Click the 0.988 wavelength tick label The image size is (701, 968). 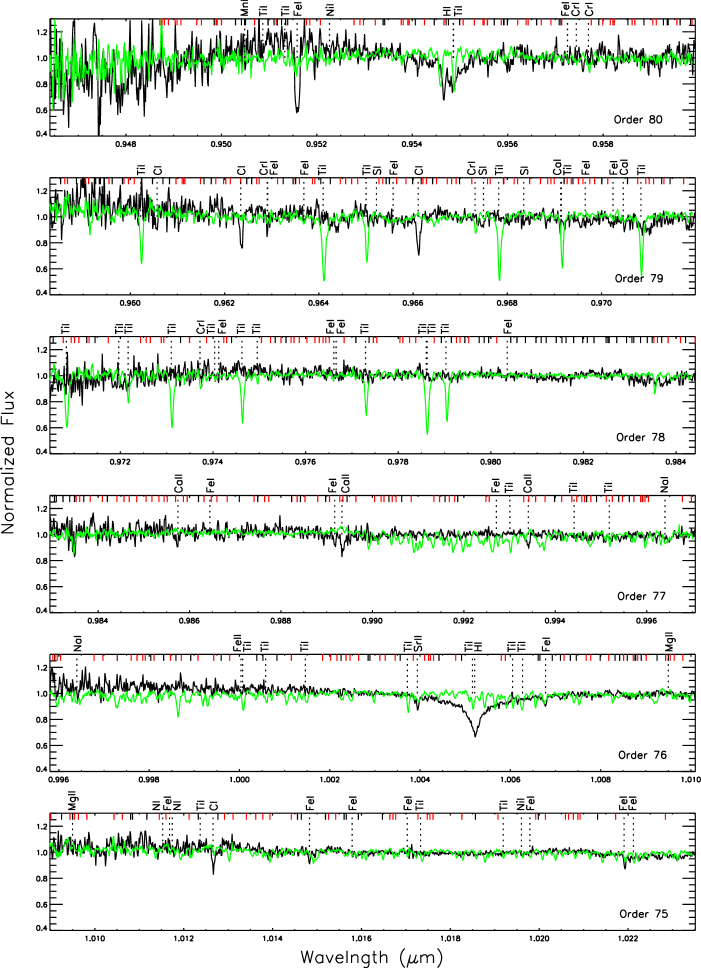pos(281,621)
